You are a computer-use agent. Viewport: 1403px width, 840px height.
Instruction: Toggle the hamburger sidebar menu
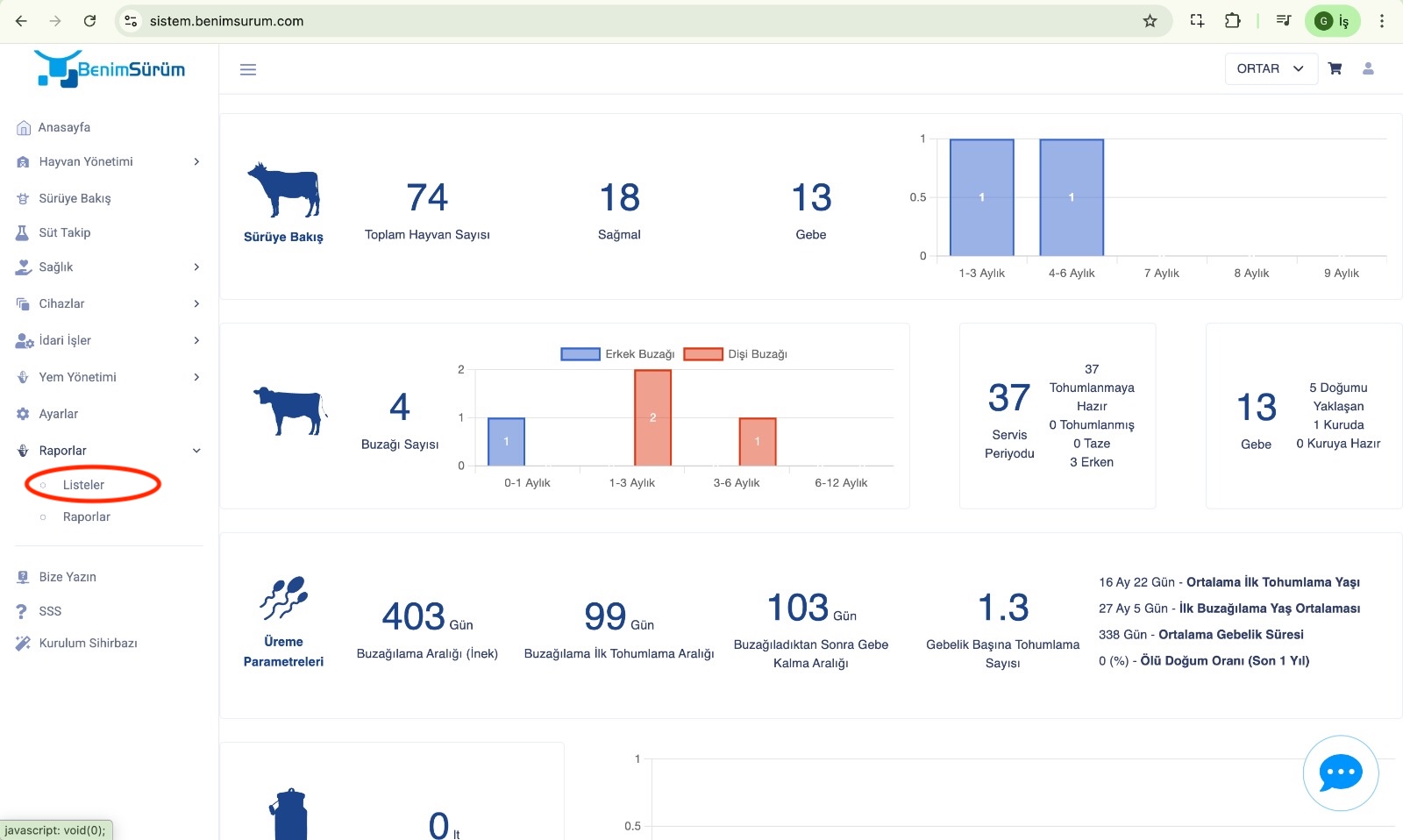tap(248, 69)
